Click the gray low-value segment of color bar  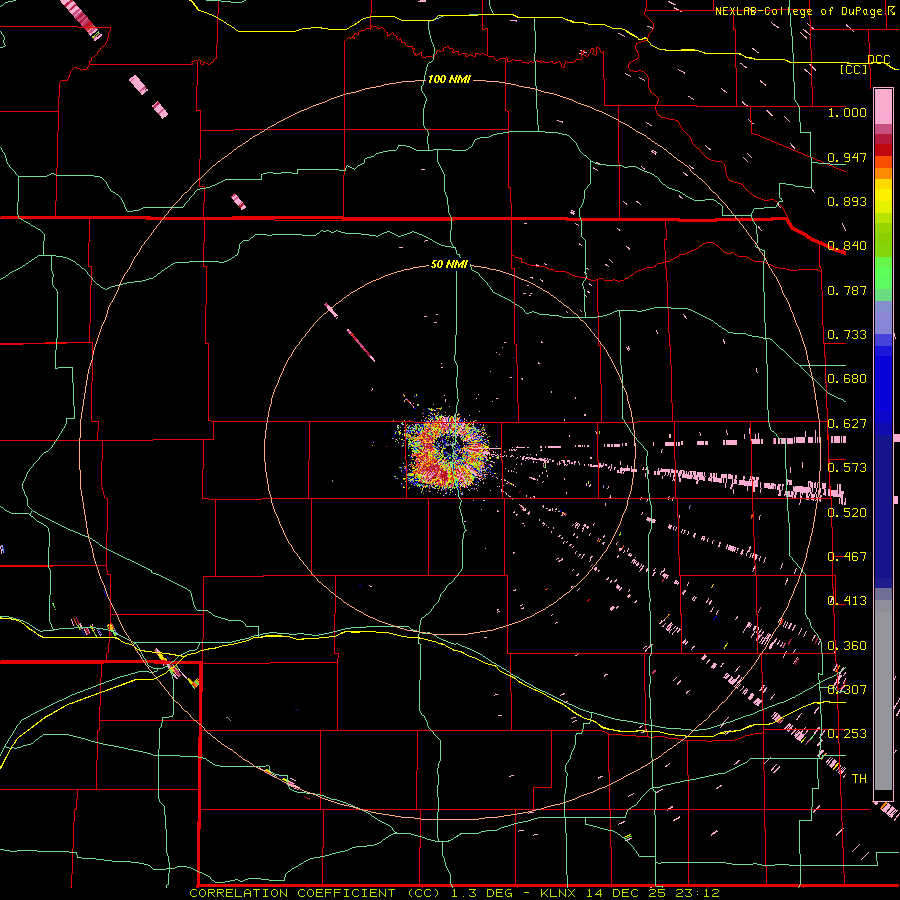click(883, 695)
